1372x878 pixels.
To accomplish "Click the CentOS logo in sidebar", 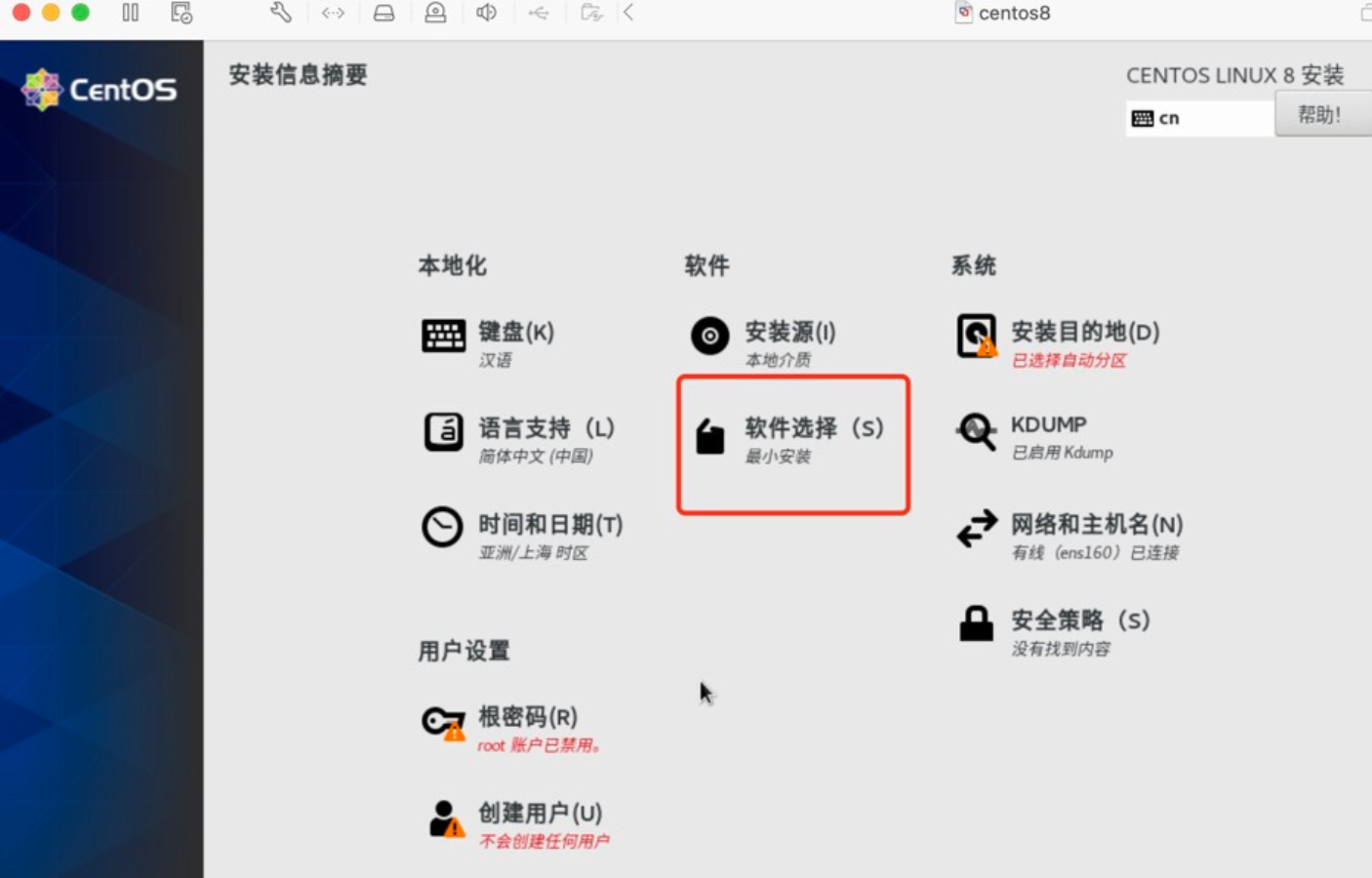I will (x=100, y=90).
